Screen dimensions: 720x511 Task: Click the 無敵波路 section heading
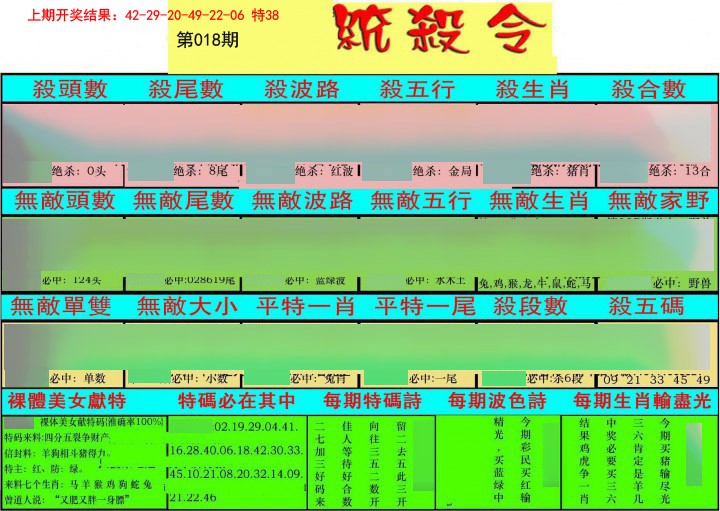[x=302, y=201]
